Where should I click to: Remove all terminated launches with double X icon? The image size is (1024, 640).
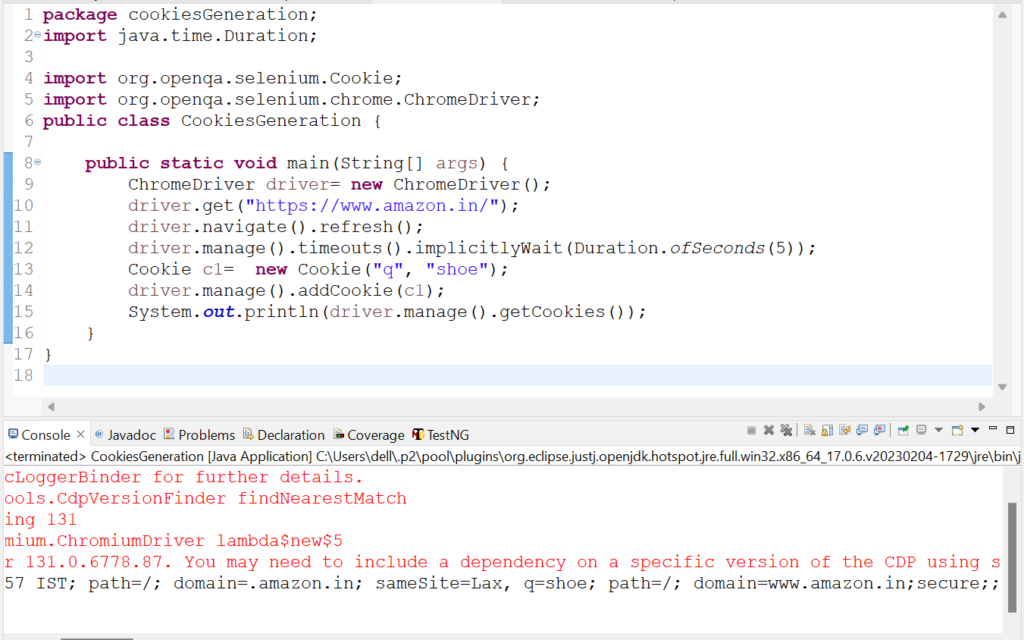coord(786,430)
